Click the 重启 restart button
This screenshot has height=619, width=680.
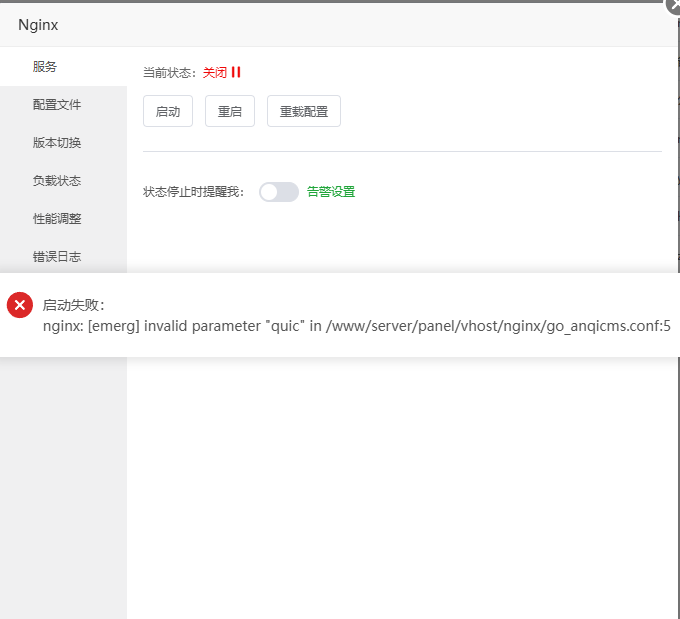(x=230, y=111)
